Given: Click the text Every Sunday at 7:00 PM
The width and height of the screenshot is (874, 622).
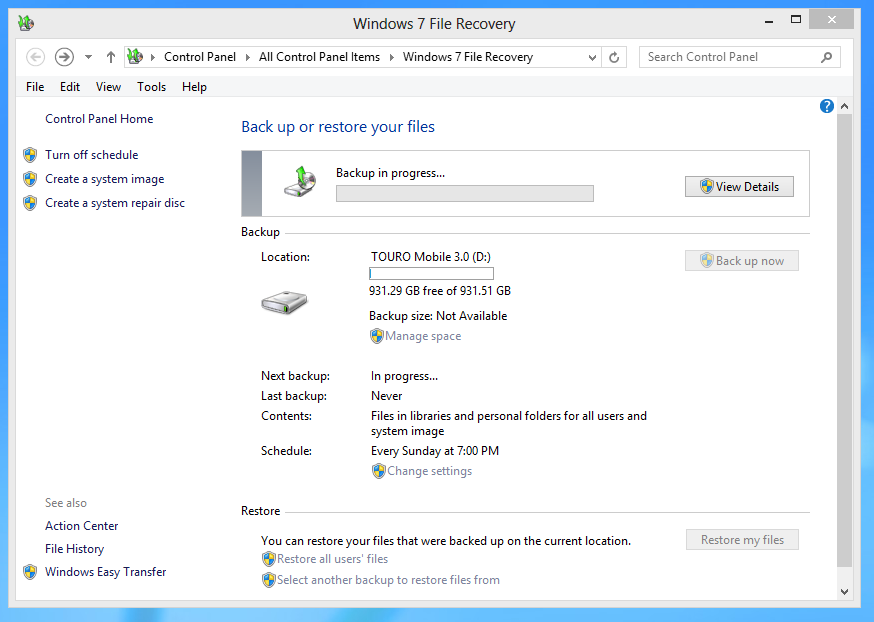Looking at the screenshot, I should click(x=435, y=451).
